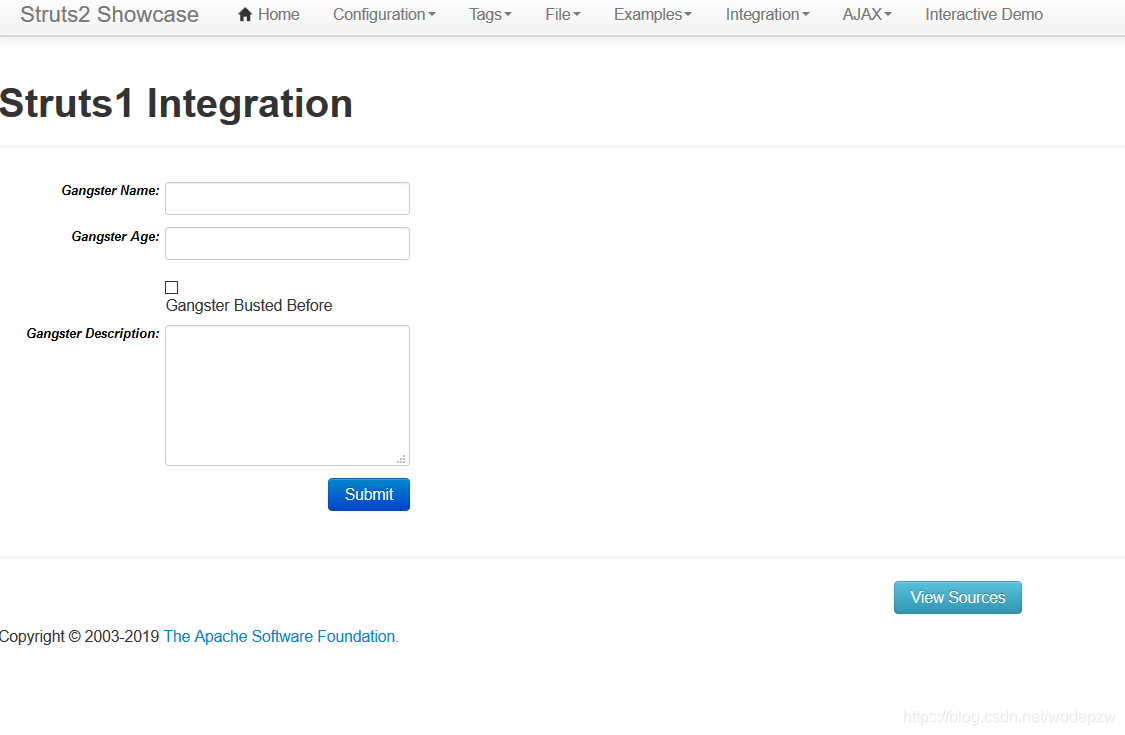Open the Struts2 Showcase brand link
Screen dimensions: 1125x735
(x=109, y=14)
